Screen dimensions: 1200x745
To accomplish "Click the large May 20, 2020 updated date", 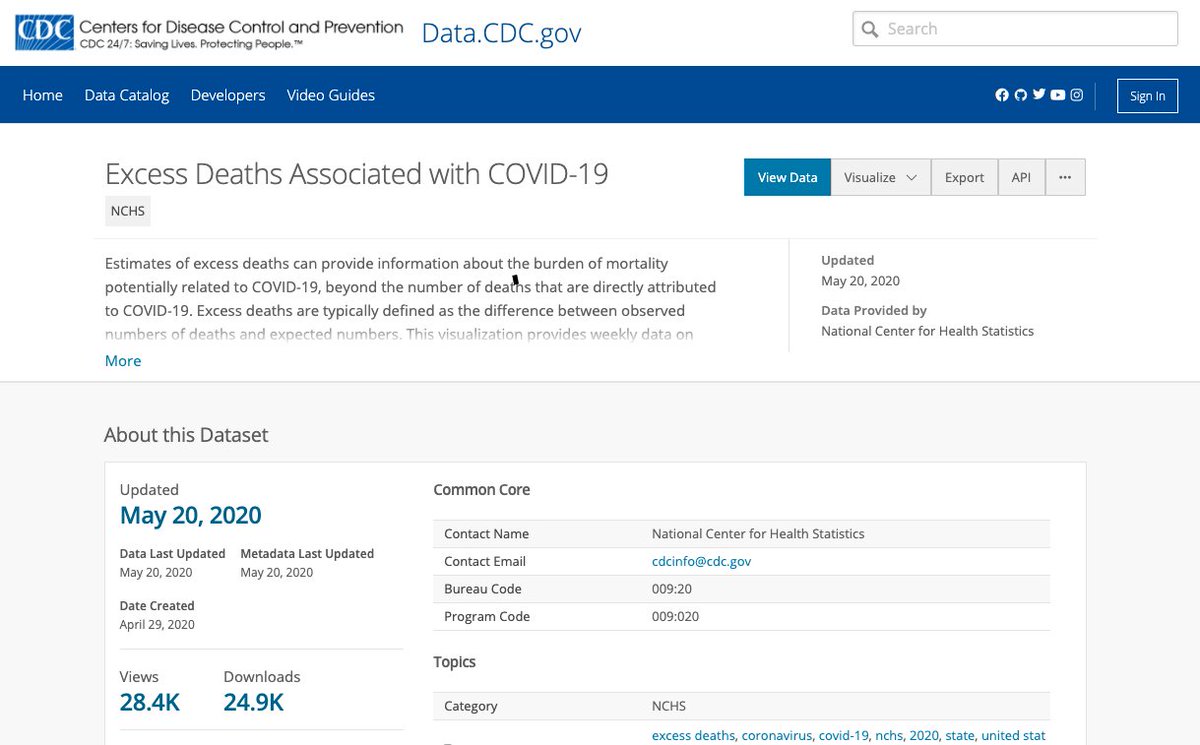I will tap(190, 515).
